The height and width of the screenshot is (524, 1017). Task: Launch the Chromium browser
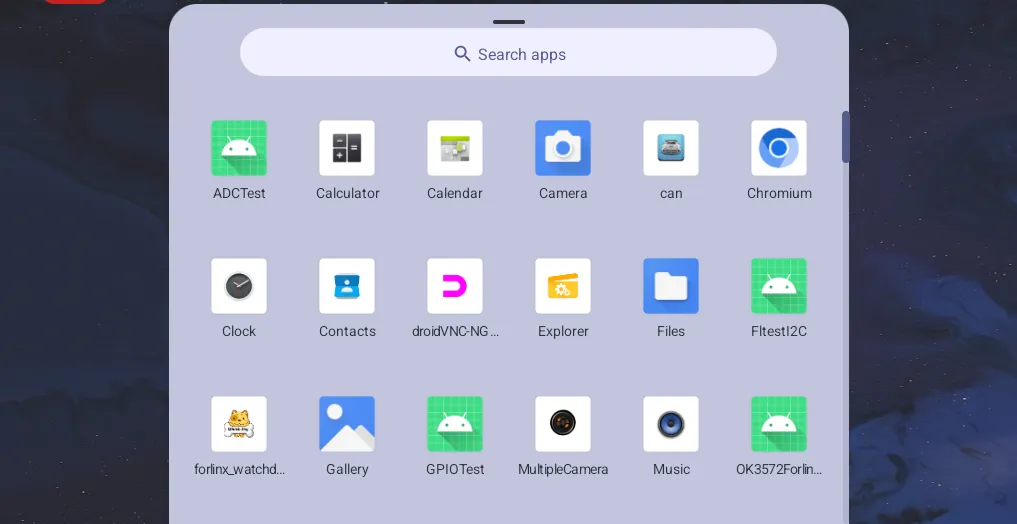[x=779, y=148]
